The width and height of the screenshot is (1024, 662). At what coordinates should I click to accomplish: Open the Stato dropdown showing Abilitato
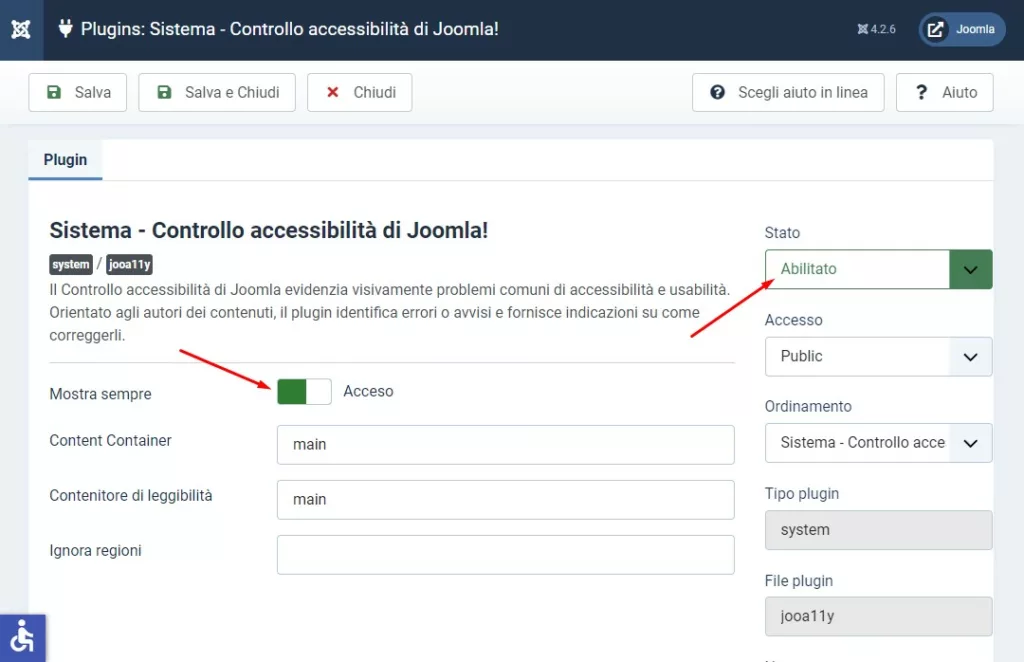(878, 269)
